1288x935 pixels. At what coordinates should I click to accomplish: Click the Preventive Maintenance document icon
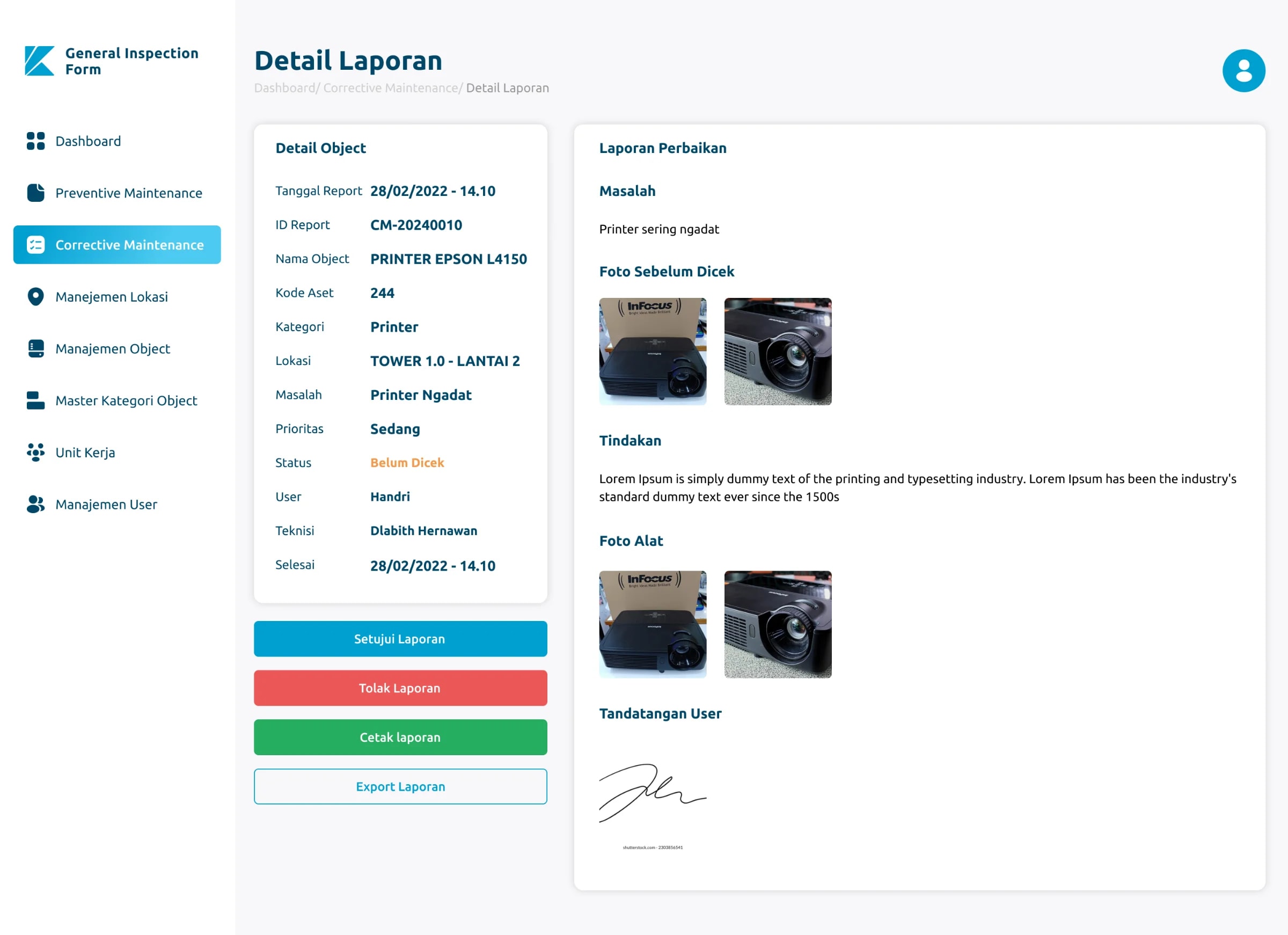(x=36, y=193)
